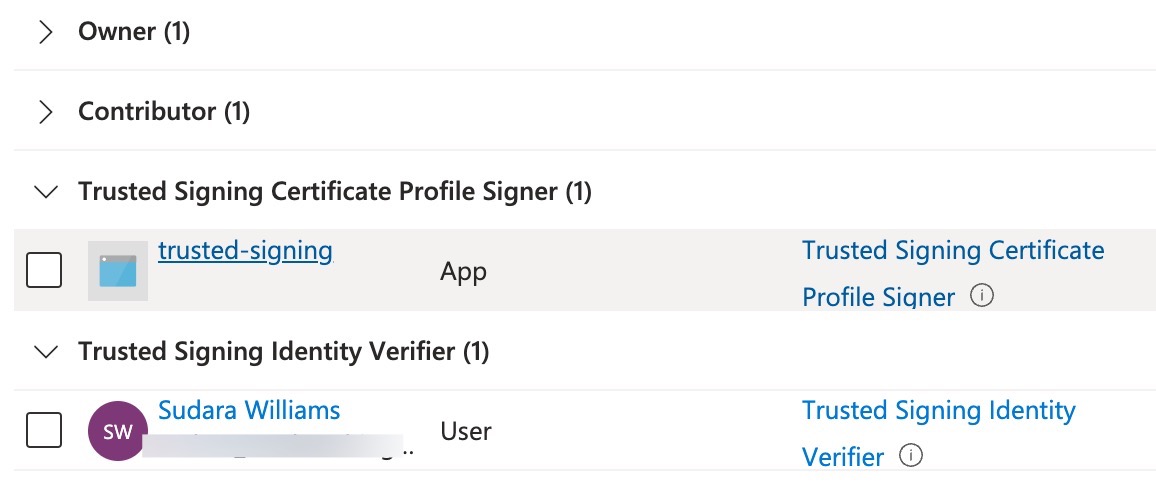Open the Trusted Signing Identity Verifier role link
The width and height of the screenshot is (1156, 484).
[x=938, y=411]
